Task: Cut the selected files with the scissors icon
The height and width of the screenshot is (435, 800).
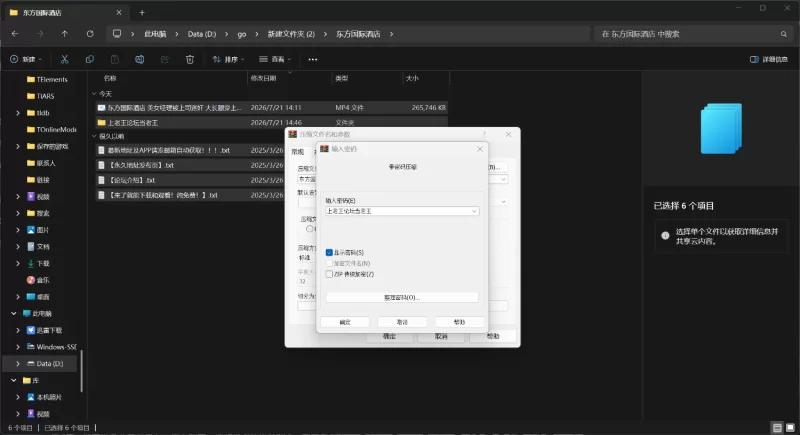Action: pos(64,59)
